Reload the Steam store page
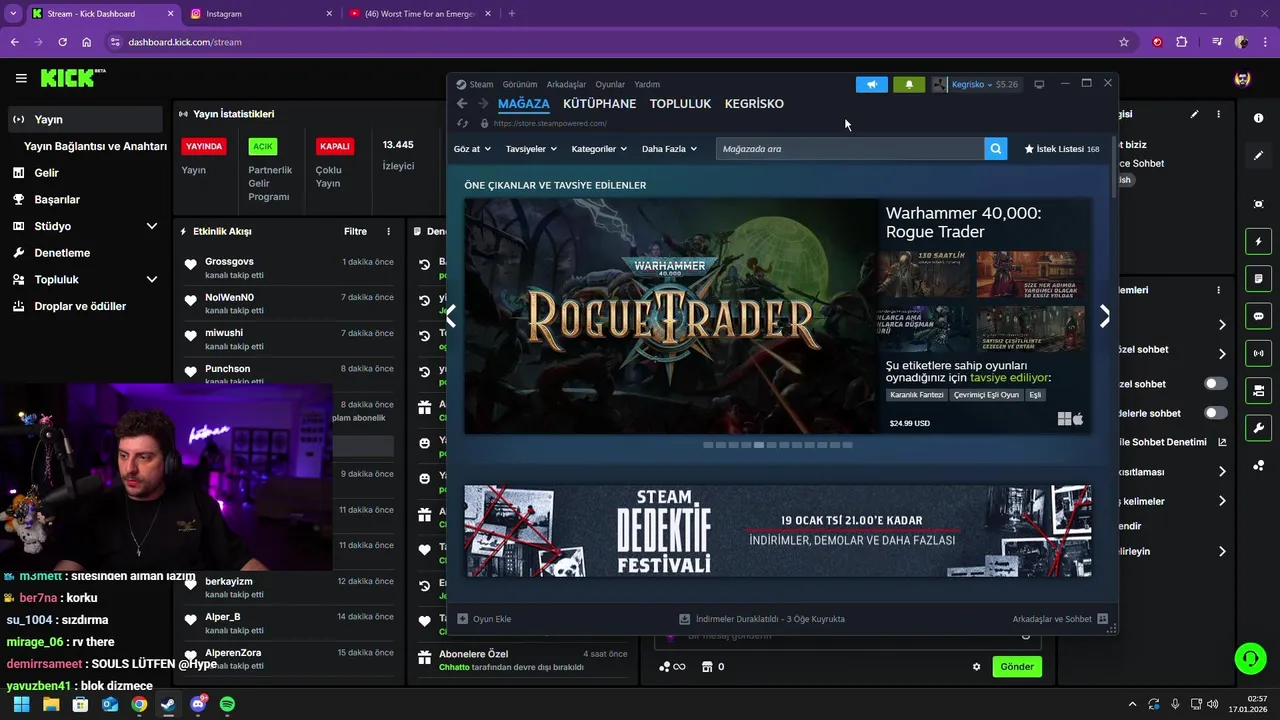Viewport: 1280px width, 720px height. pyautogui.click(x=462, y=123)
